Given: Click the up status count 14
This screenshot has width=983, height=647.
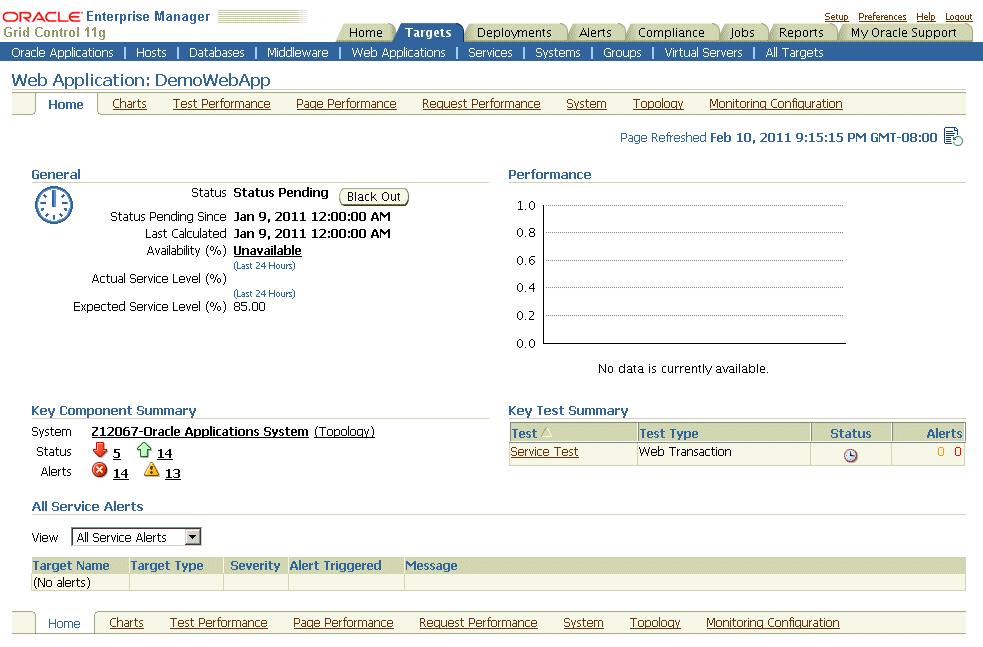Looking at the screenshot, I should pos(164,453).
